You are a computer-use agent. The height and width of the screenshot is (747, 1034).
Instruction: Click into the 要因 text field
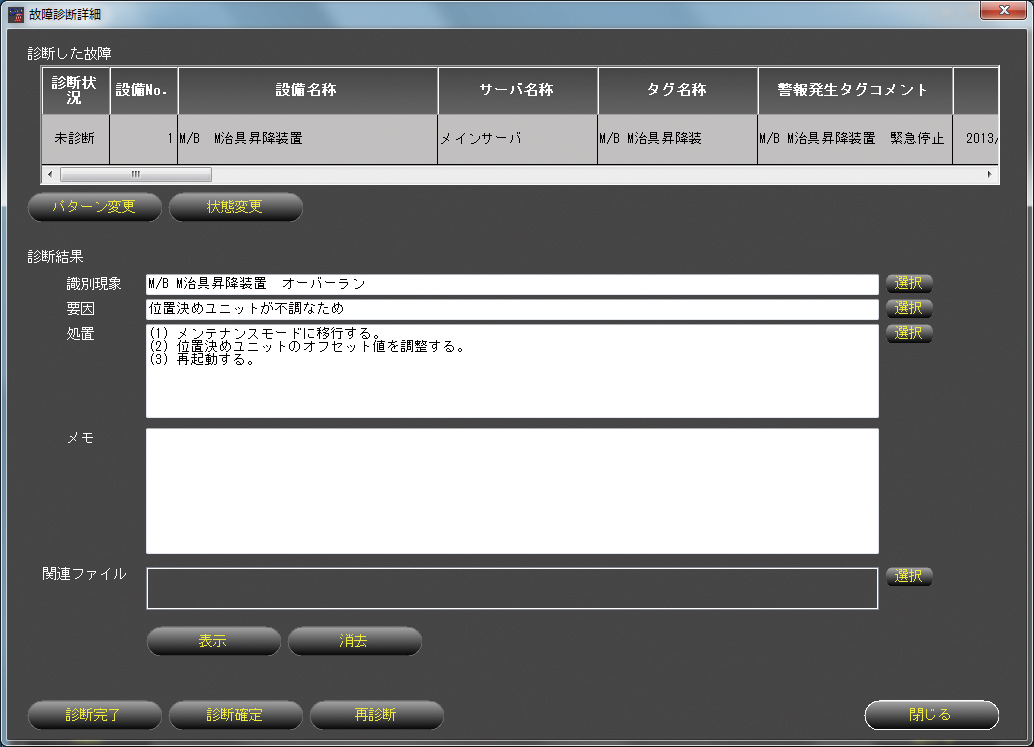512,309
